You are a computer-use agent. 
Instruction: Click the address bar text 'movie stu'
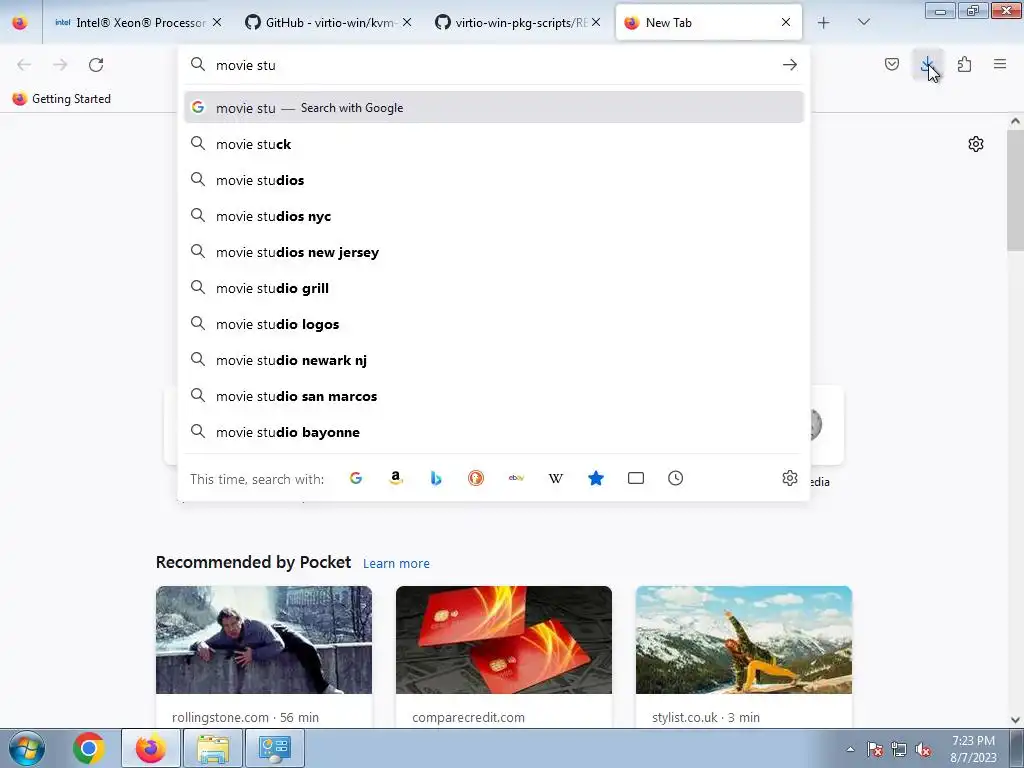246,65
